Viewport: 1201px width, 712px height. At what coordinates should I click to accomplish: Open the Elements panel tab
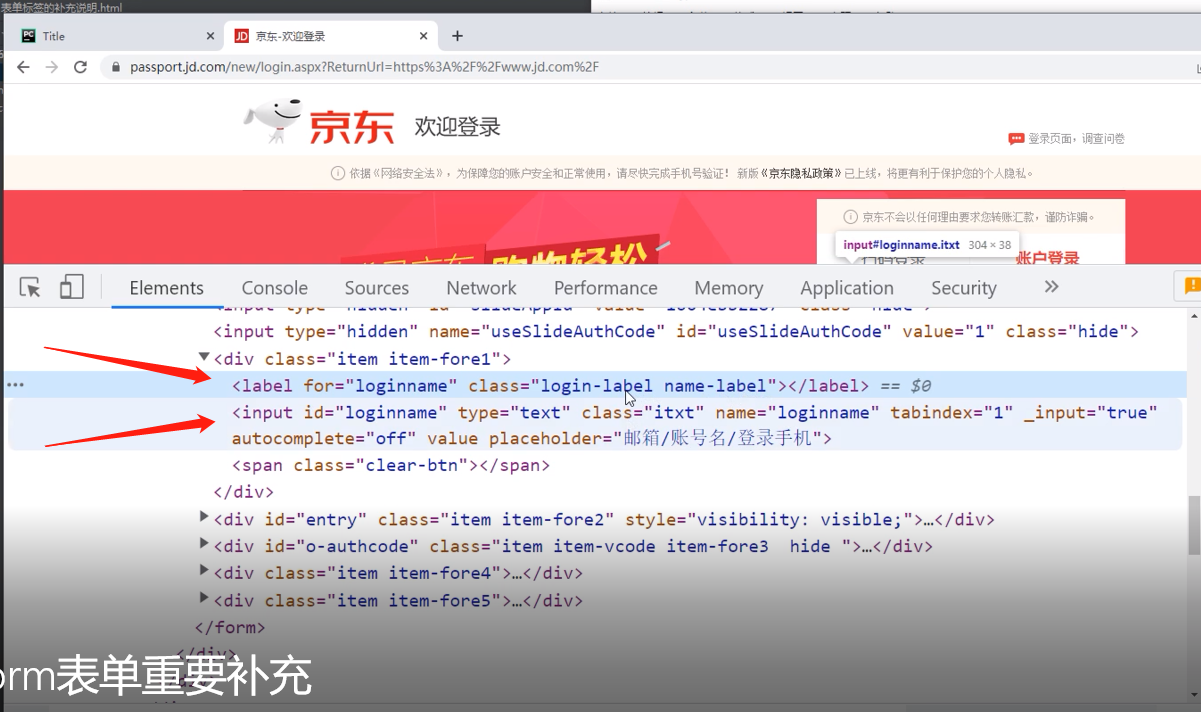click(x=166, y=288)
